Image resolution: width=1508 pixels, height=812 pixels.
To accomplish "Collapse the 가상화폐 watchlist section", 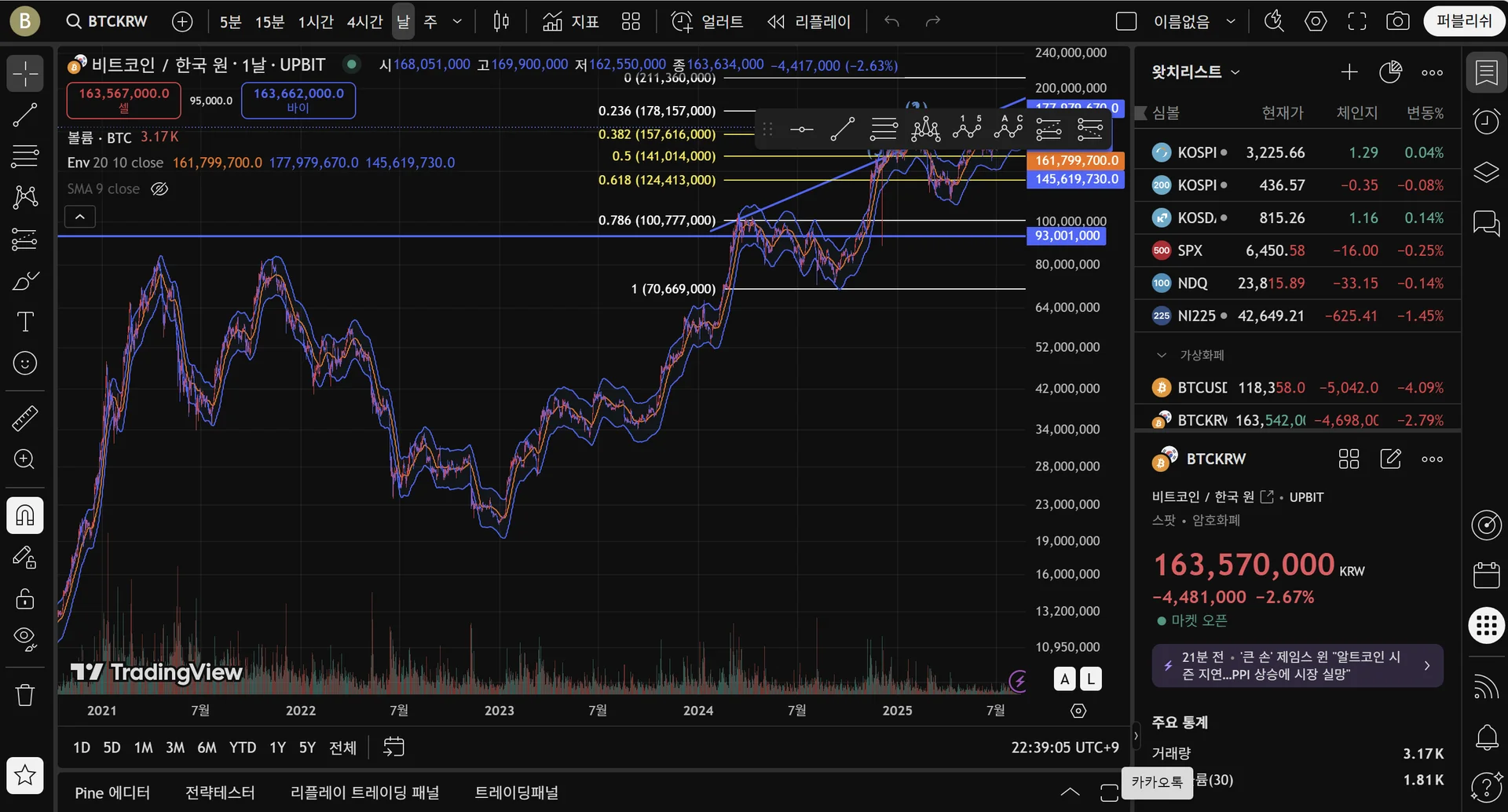I will point(1162,355).
